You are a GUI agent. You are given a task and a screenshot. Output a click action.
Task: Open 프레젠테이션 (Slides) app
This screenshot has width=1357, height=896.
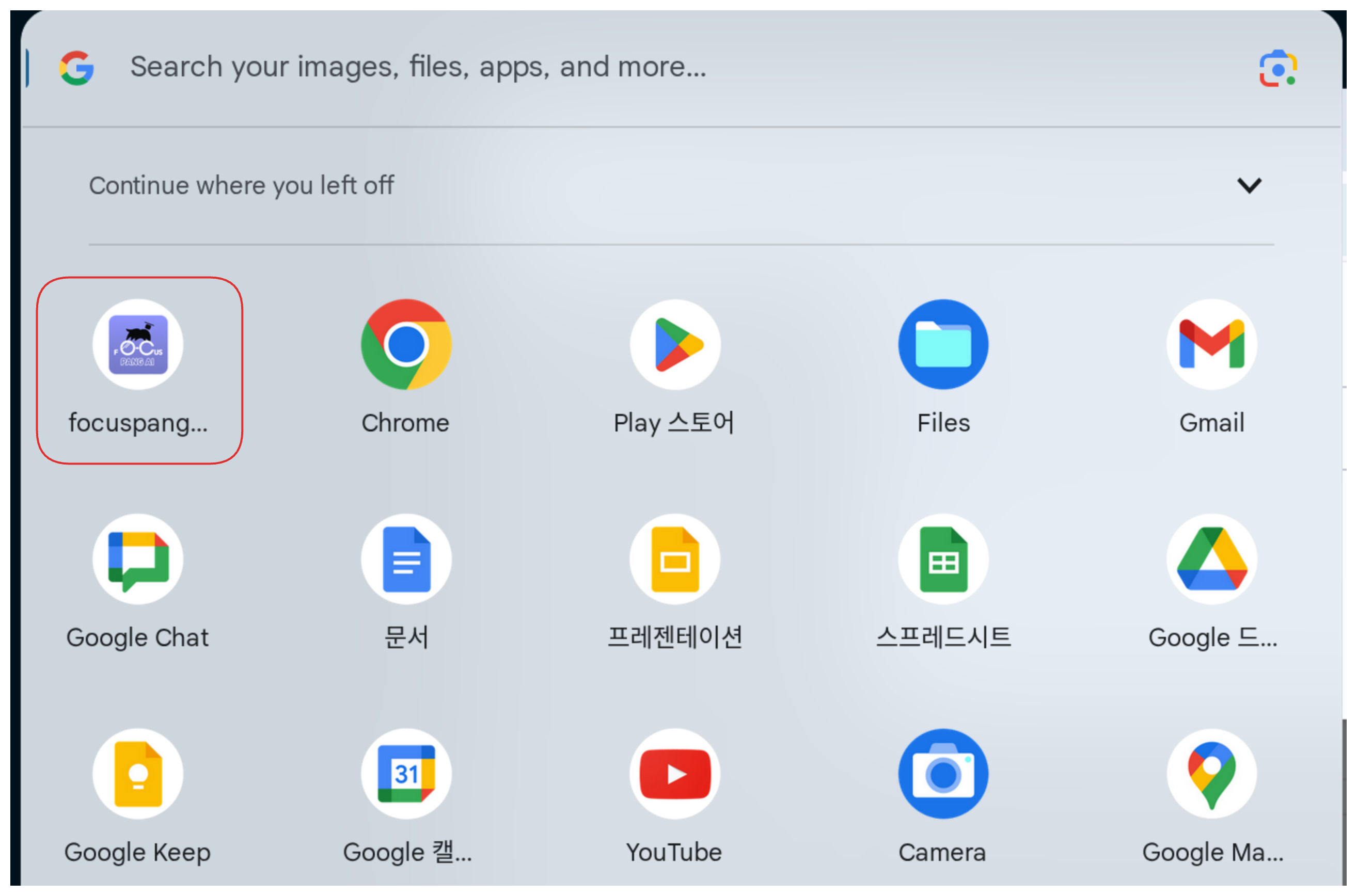click(675, 560)
